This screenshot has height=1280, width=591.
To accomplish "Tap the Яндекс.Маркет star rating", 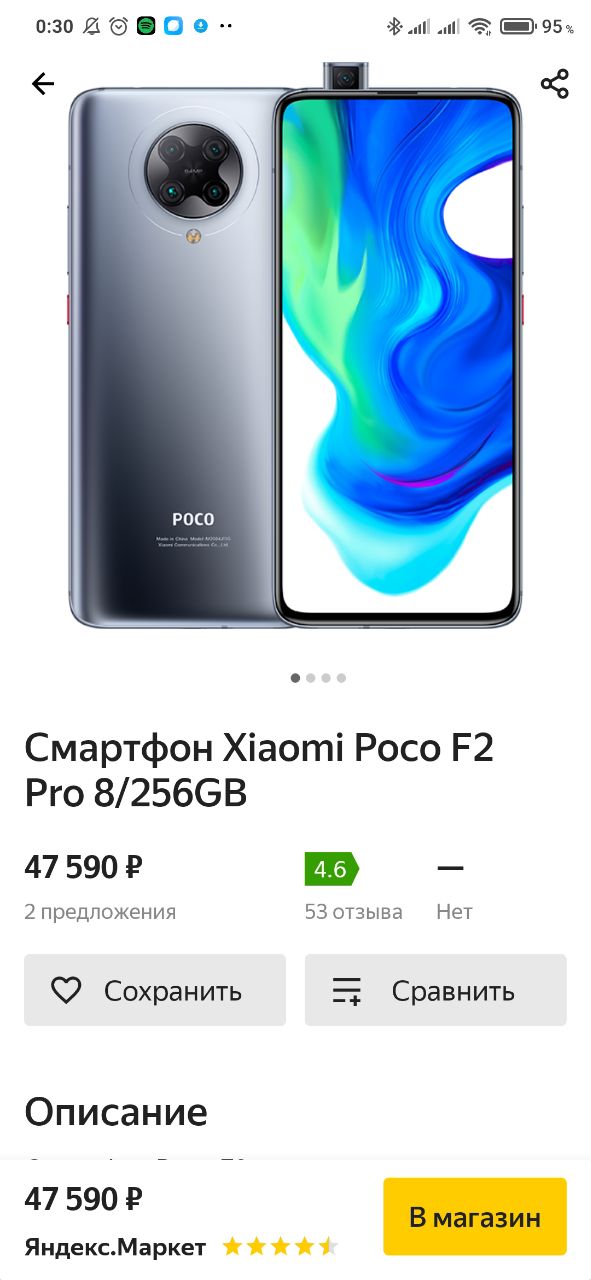I will (280, 1247).
